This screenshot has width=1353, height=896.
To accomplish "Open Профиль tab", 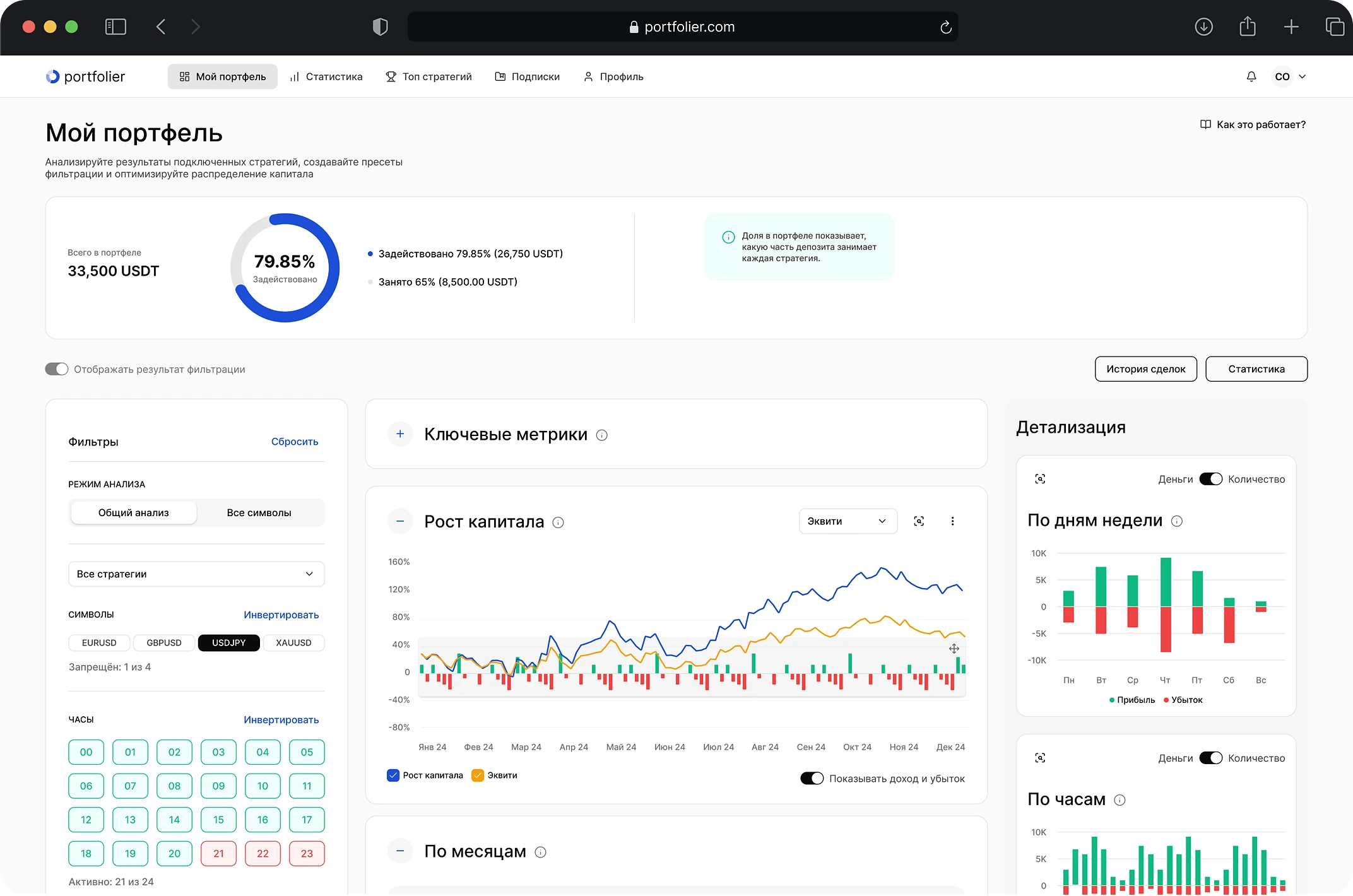I will [x=613, y=76].
